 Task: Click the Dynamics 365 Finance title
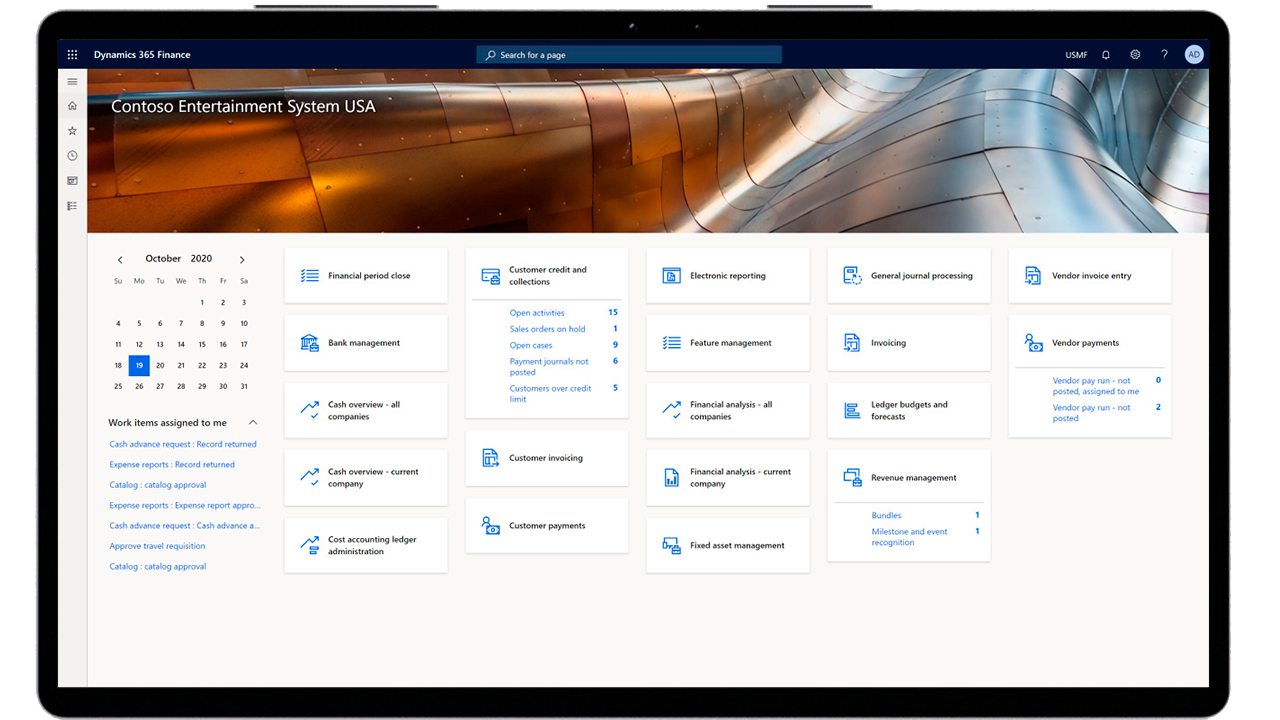click(142, 55)
